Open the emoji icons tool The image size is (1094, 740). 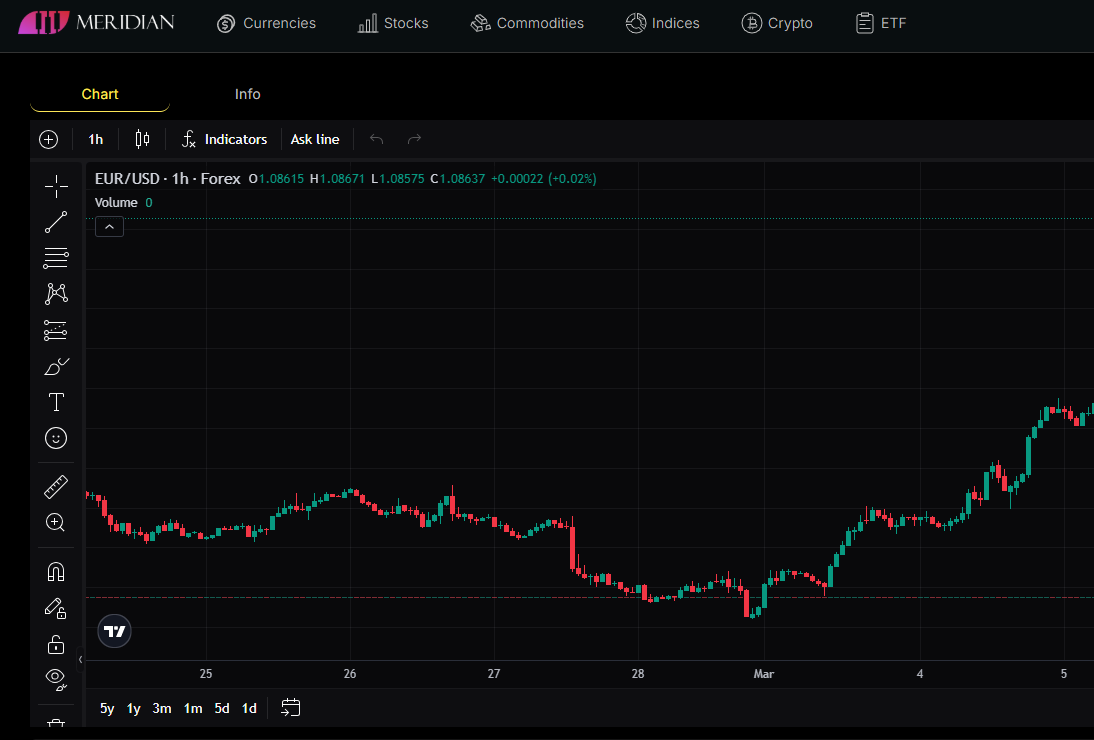point(56,438)
